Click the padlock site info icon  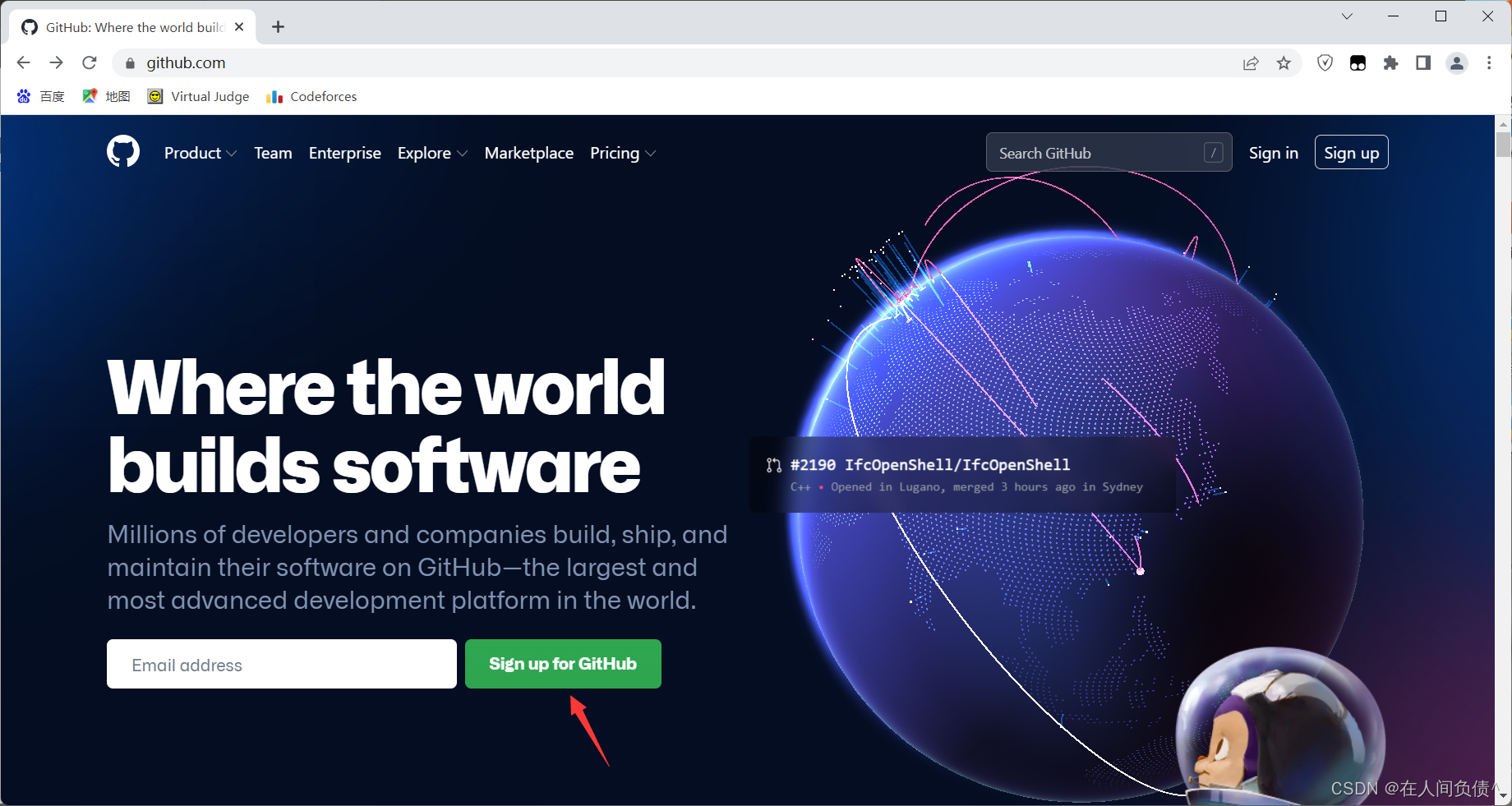(130, 63)
